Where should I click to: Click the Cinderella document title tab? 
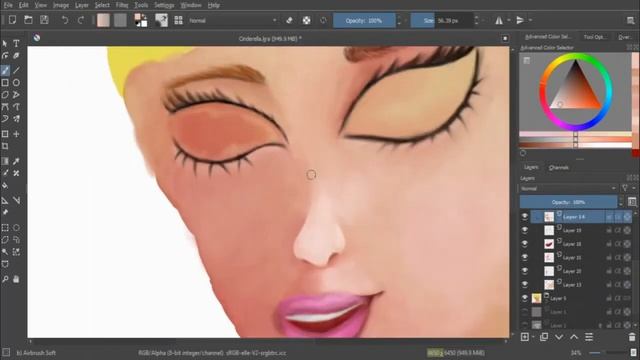point(270,38)
